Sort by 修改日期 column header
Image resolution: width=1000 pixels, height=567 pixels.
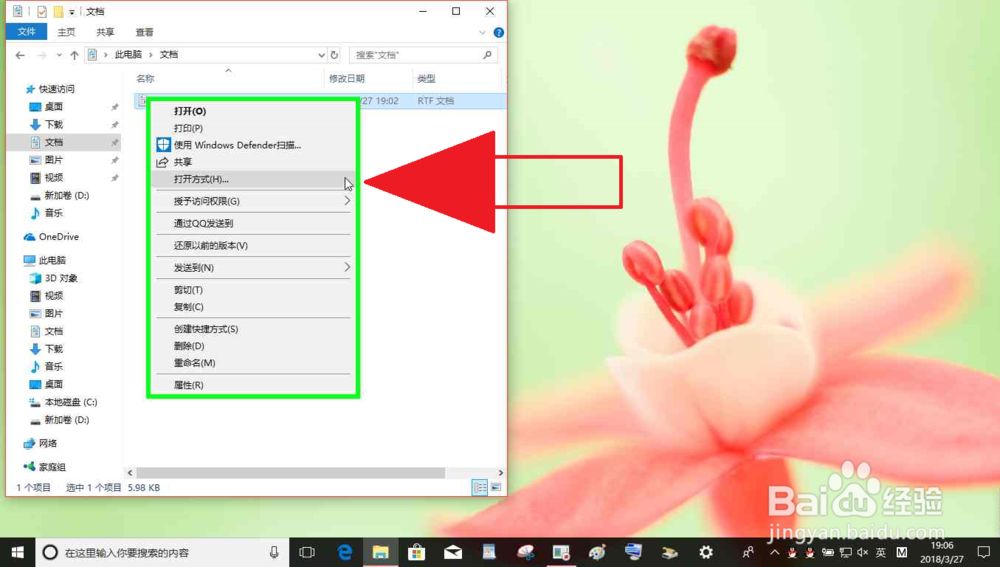(347, 78)
